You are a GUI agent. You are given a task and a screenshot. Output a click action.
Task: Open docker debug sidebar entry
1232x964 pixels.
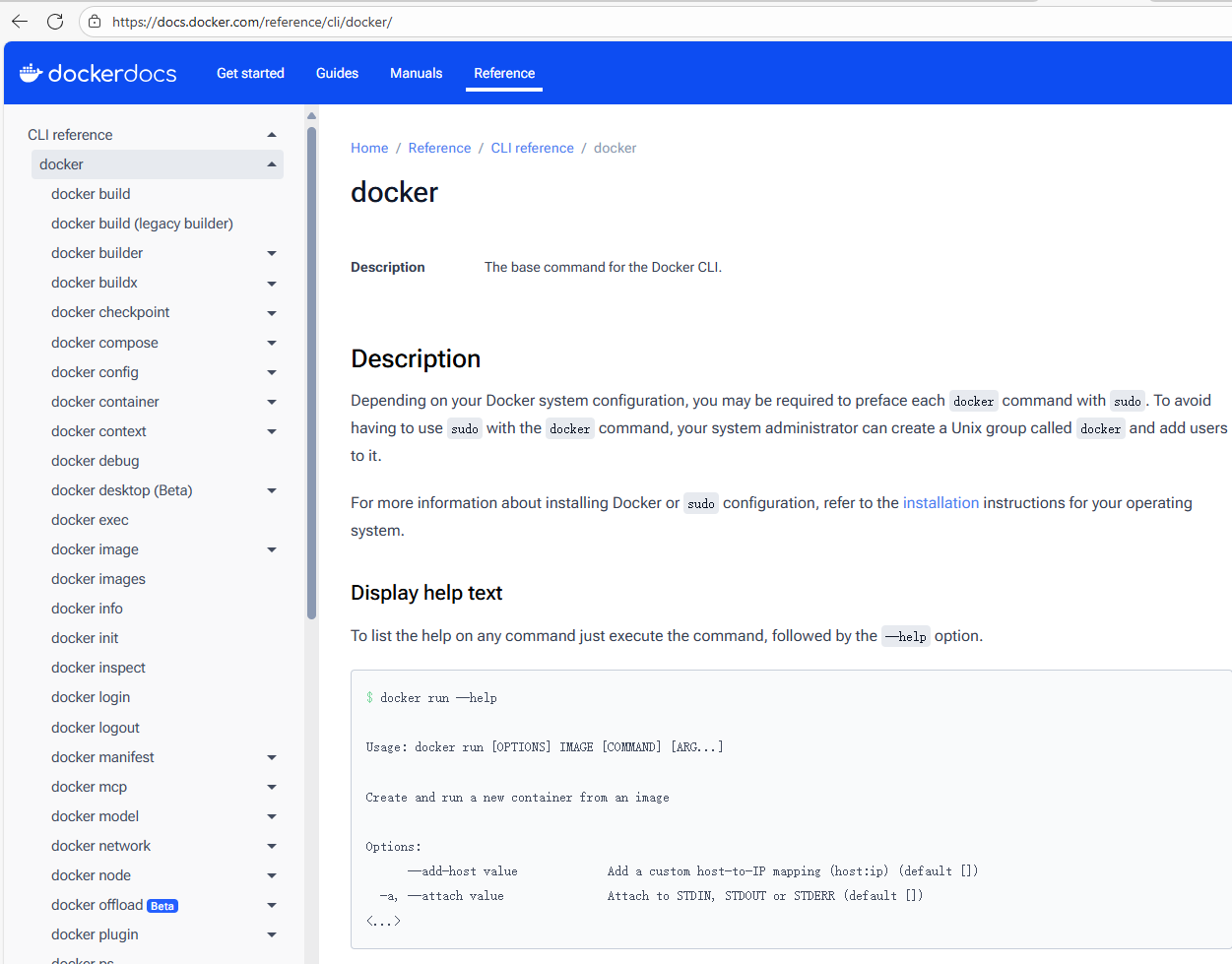(95, 461)
